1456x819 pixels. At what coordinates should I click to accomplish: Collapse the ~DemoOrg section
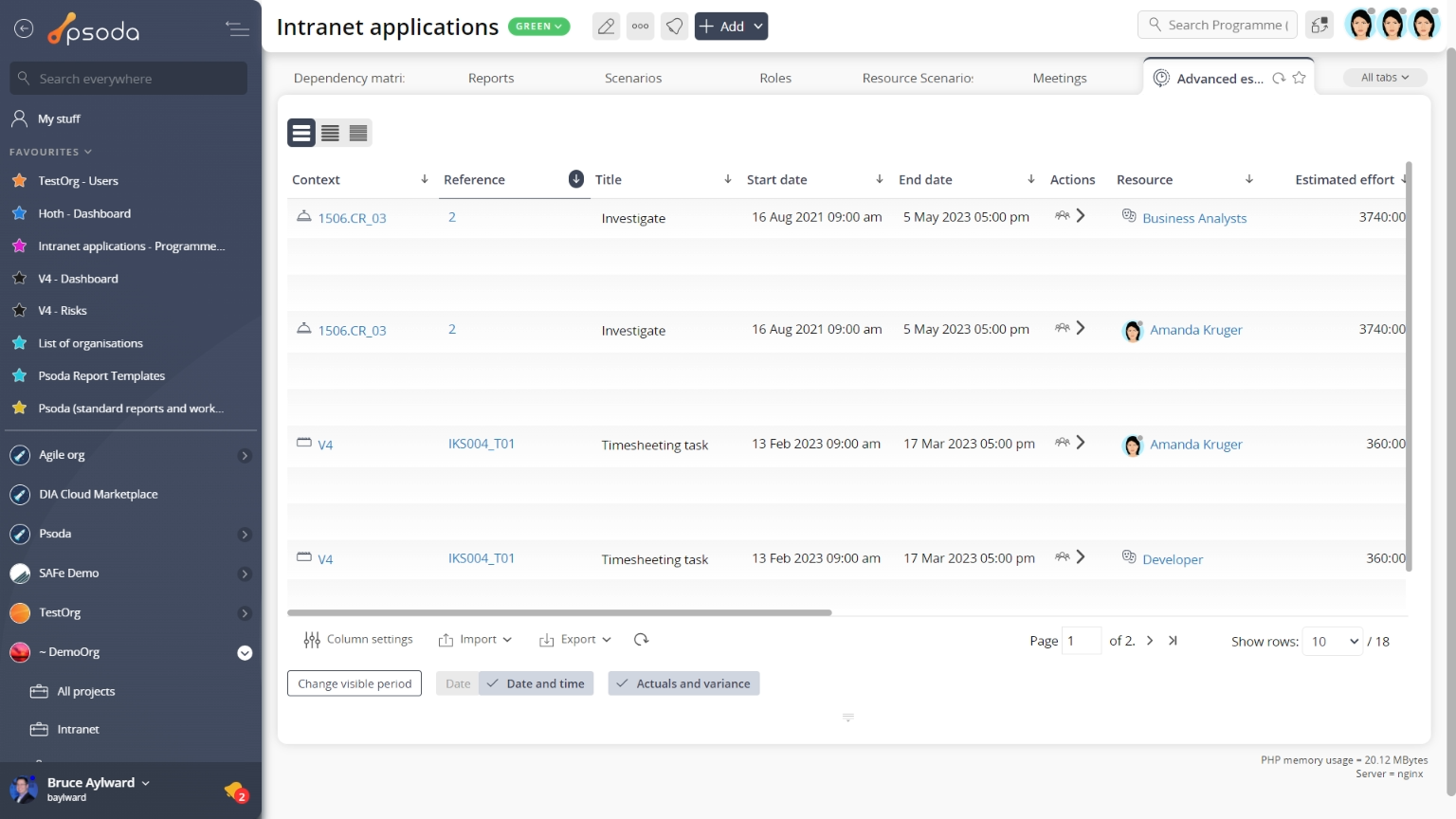245,652
